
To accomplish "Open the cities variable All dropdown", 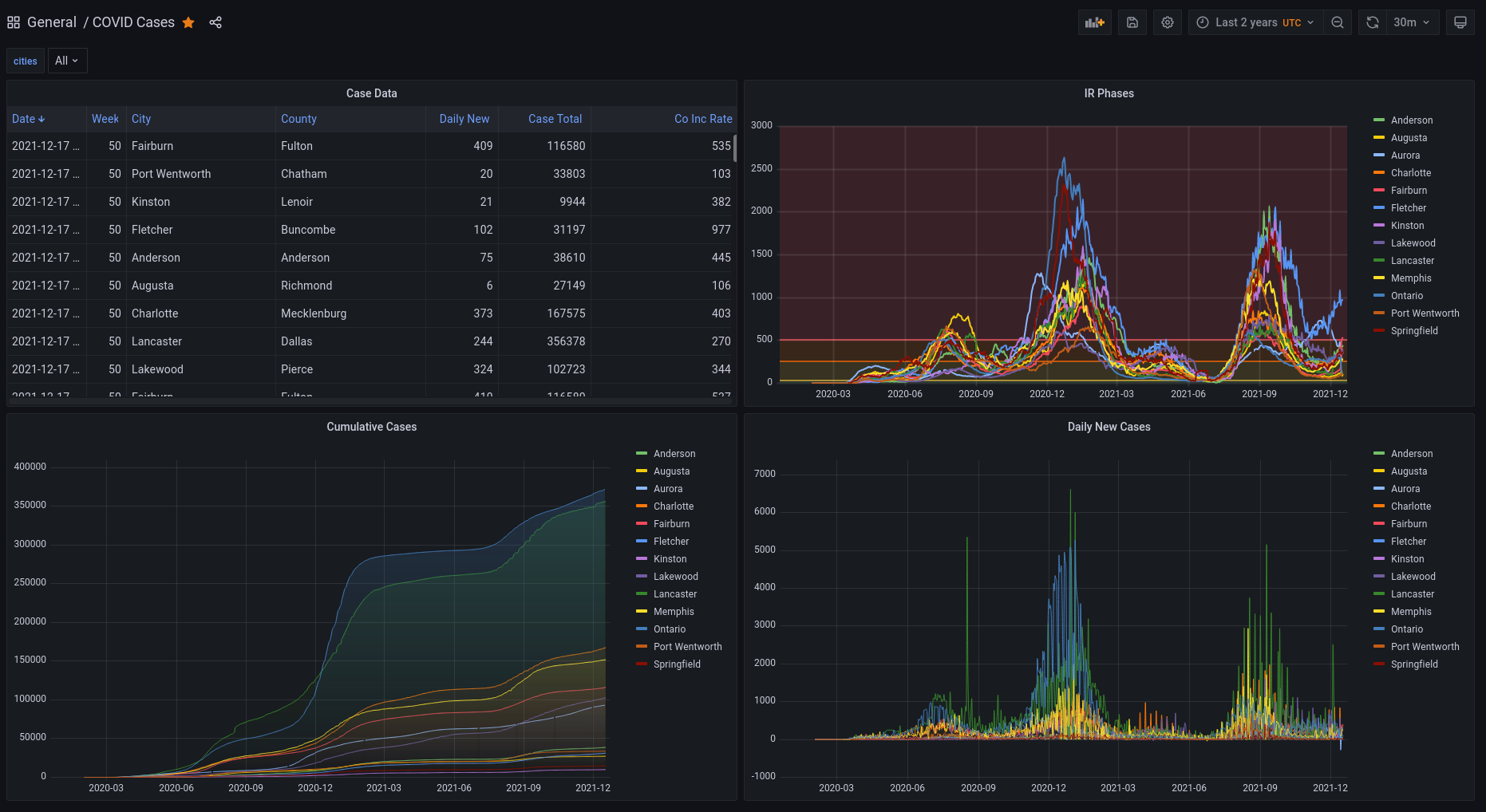I will pyautogui.click(x=67, y=61).
